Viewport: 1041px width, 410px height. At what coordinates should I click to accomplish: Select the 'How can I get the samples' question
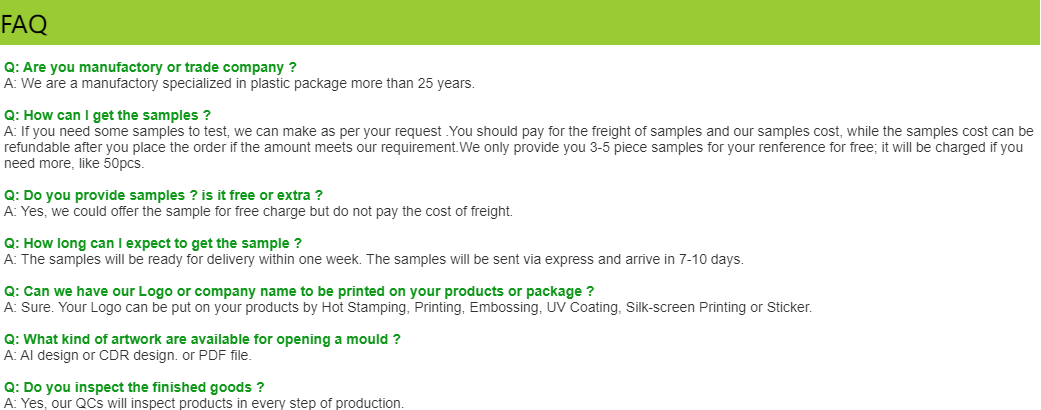point(108,115)
